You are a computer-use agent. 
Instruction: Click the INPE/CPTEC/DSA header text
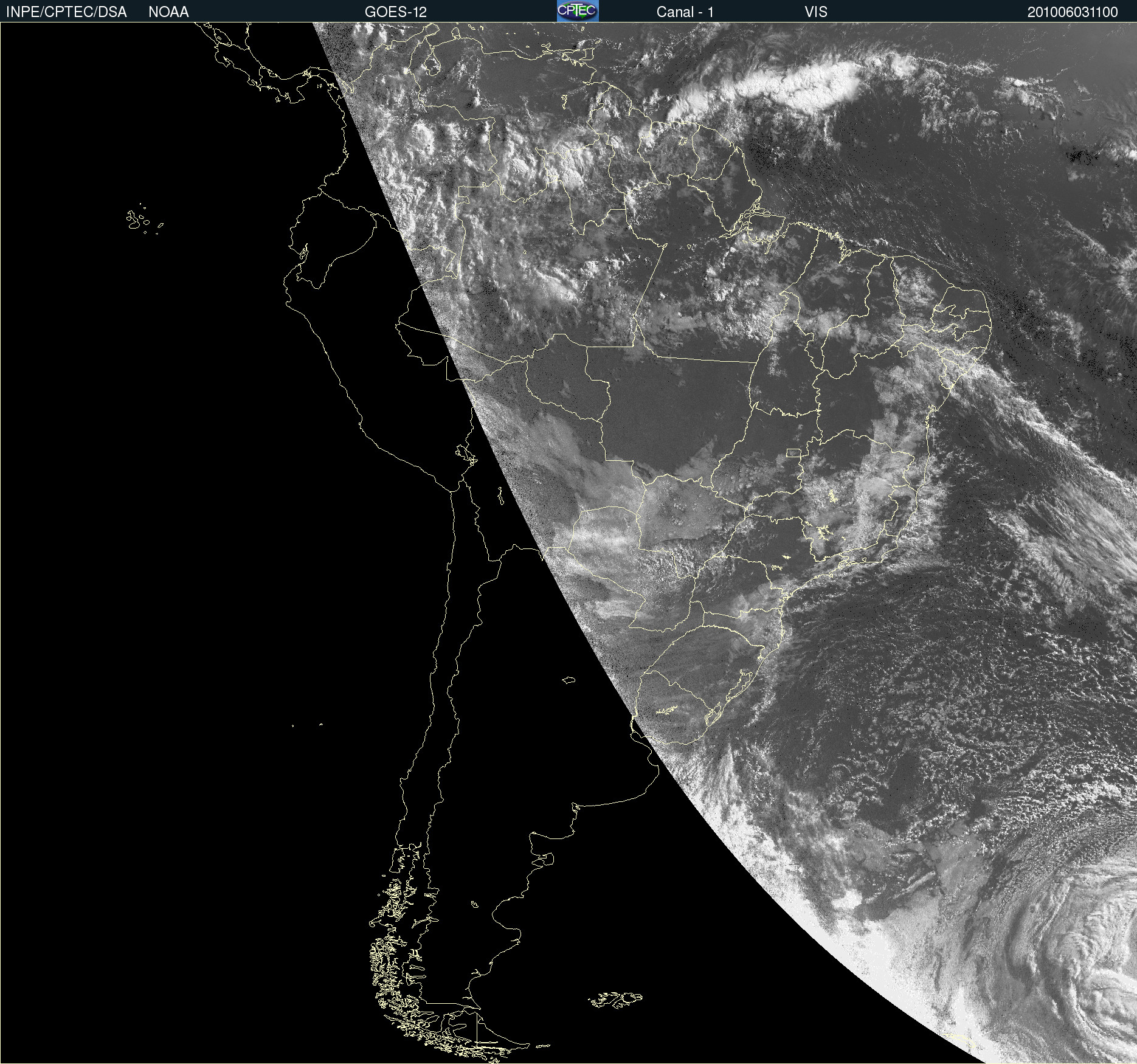click(66, 12)
